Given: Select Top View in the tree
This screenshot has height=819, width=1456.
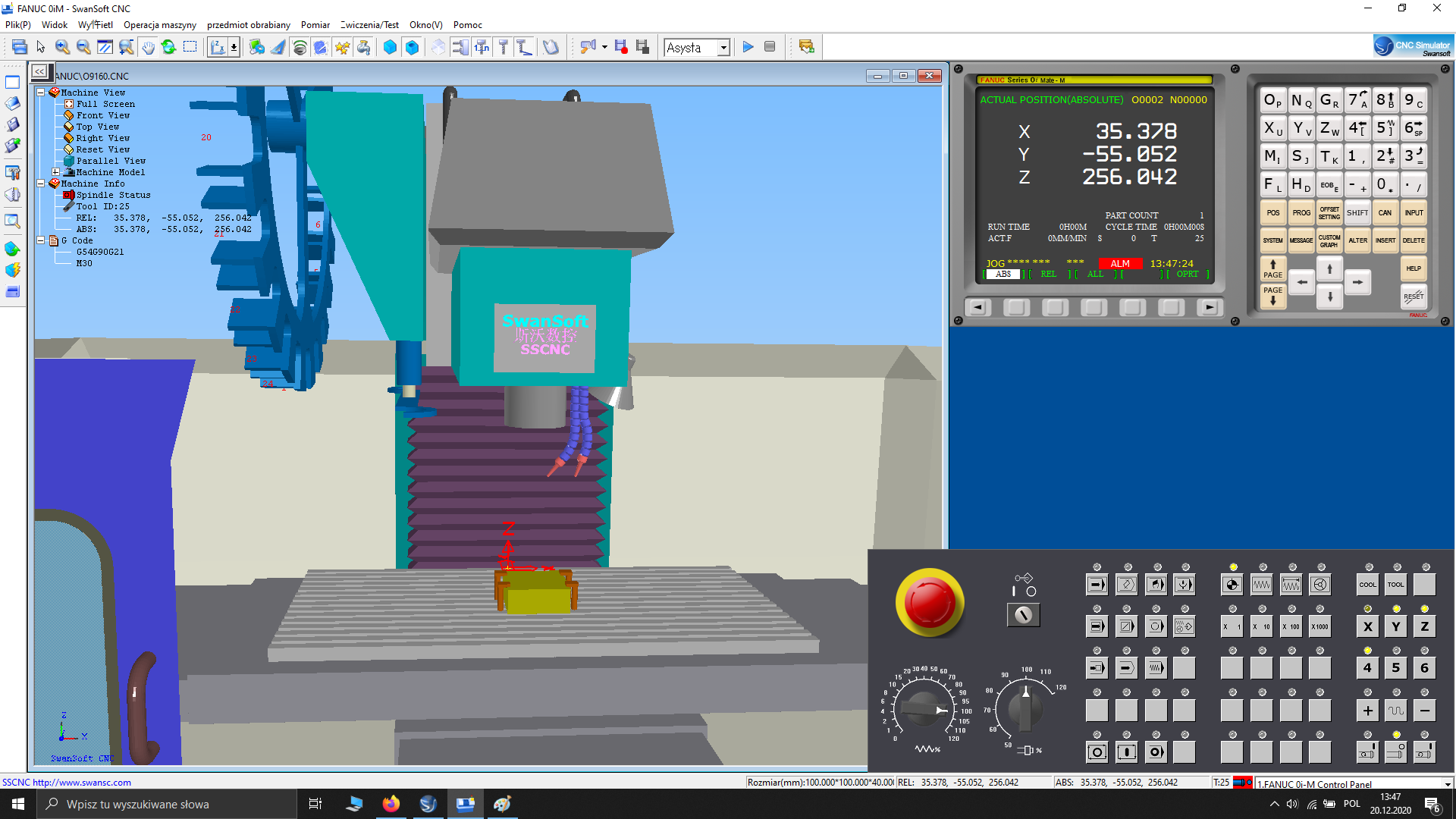Looking at the screenshot, I should coord(98,127).
